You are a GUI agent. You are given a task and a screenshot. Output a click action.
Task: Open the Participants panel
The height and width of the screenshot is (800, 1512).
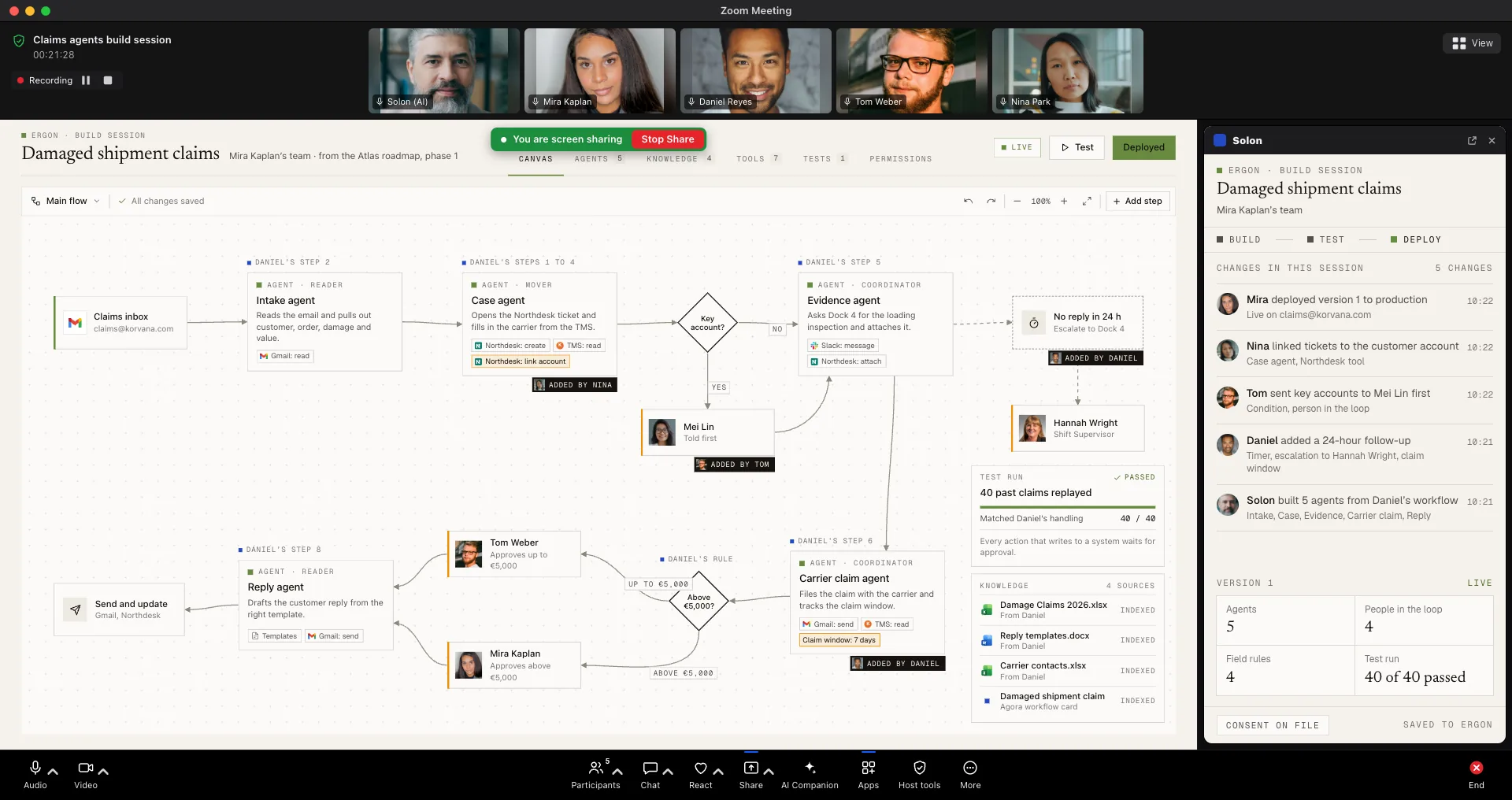(596, 774)
